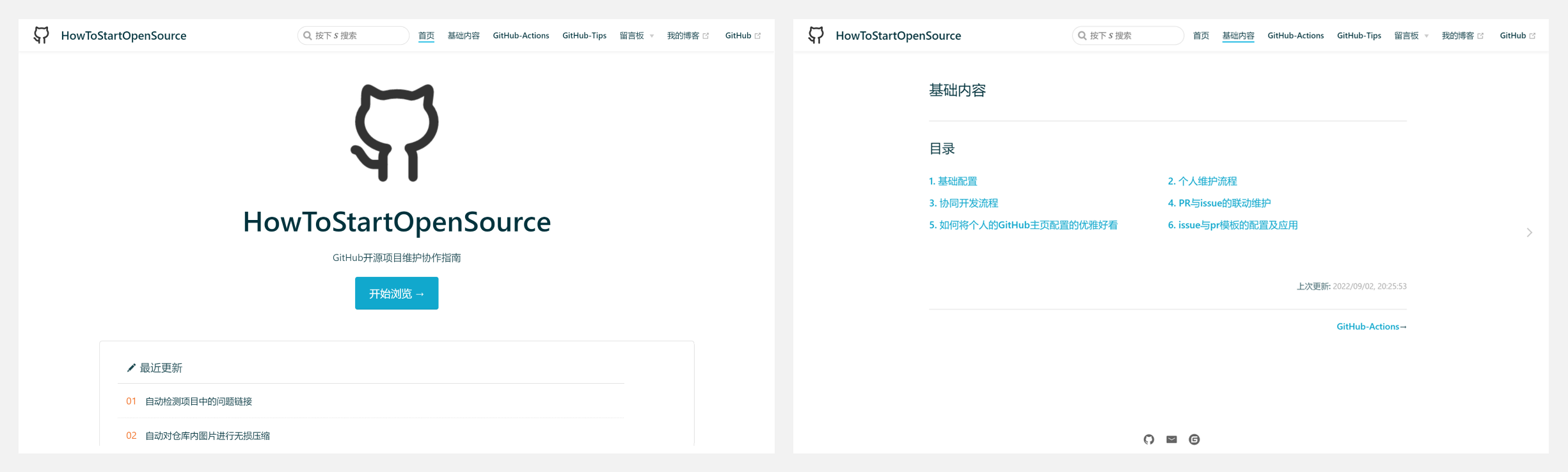Screen dimensions: 1568x472
Task: Select 基础内容 in left page nav
Action: pyautogui.click(x=464, y=36)
